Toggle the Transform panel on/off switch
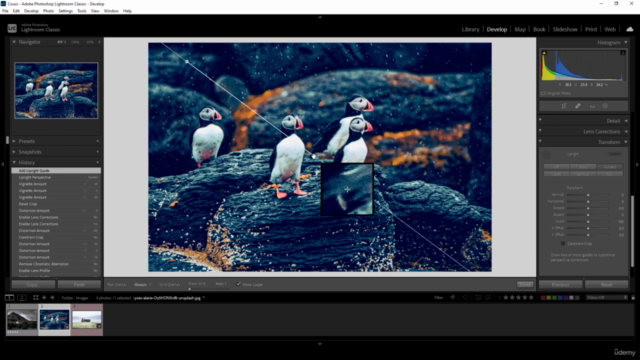 click(x=540, y=142)
